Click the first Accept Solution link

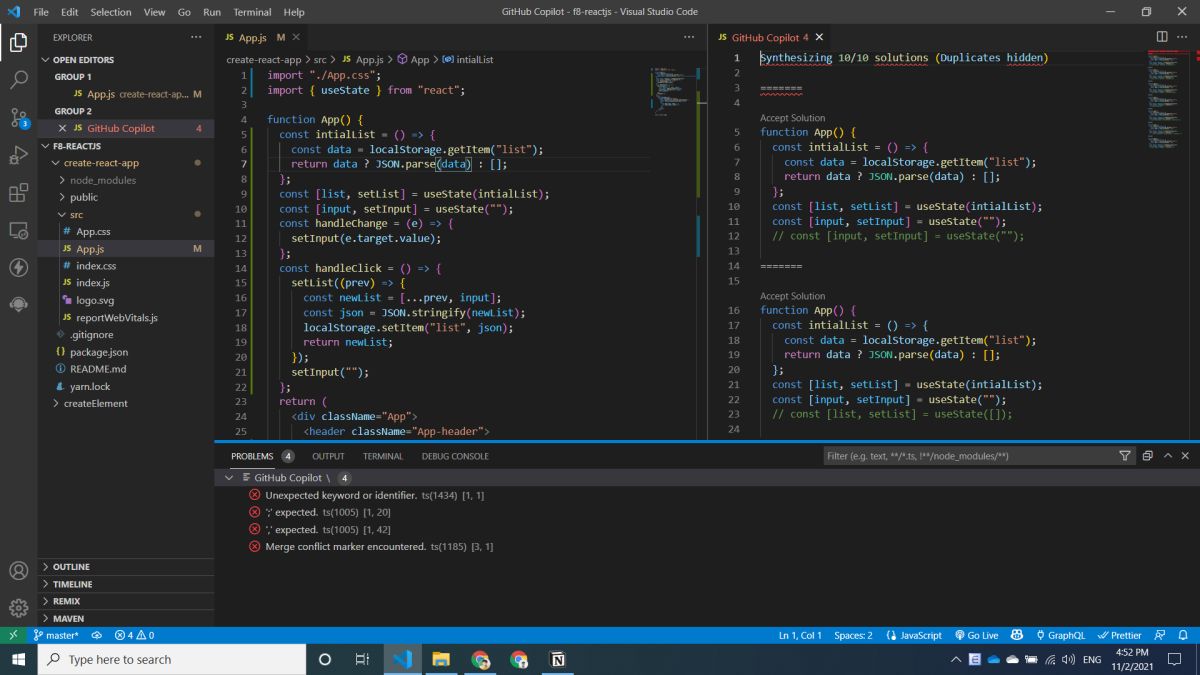tap(793, 118)
